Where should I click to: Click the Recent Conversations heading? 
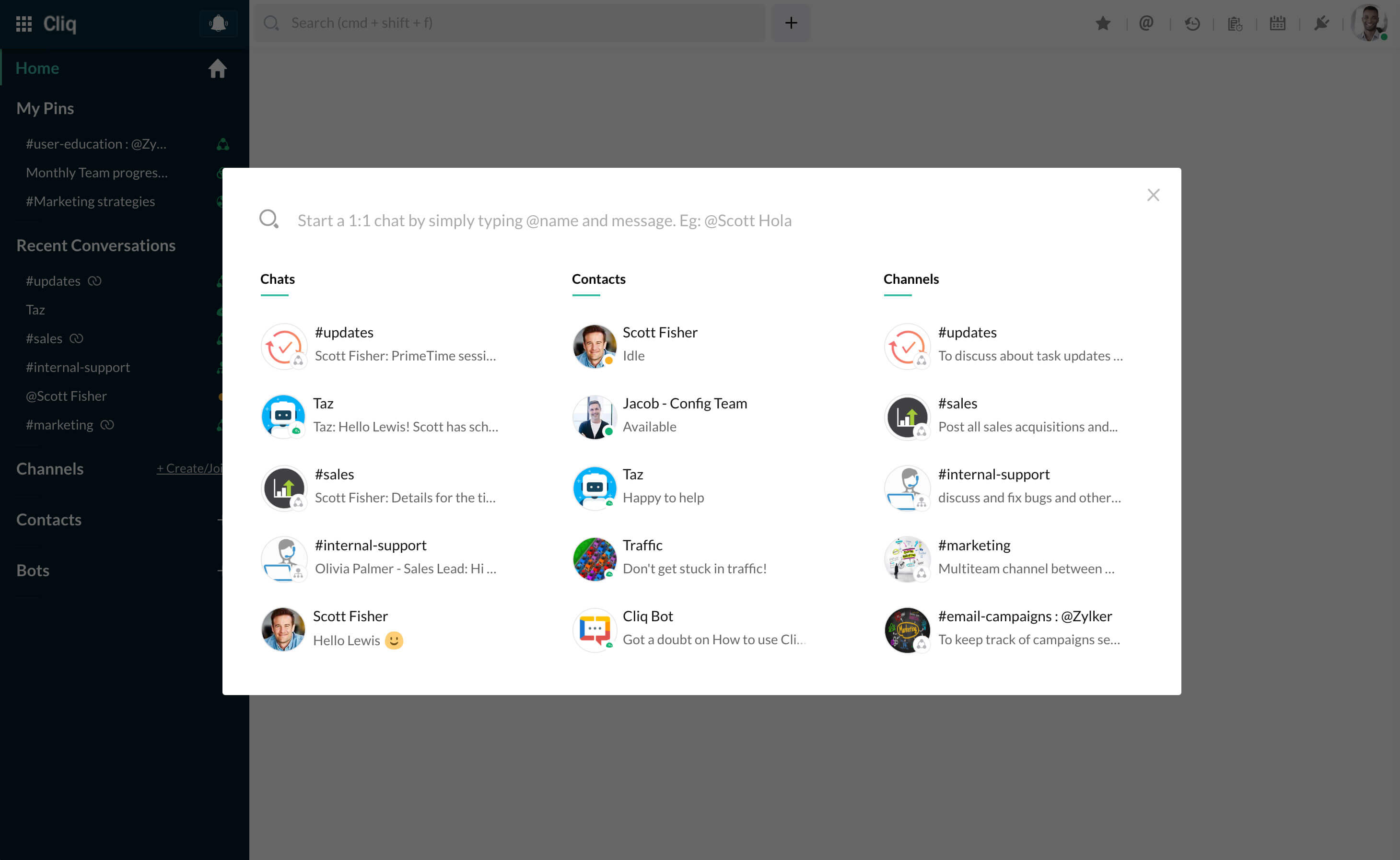95,245
